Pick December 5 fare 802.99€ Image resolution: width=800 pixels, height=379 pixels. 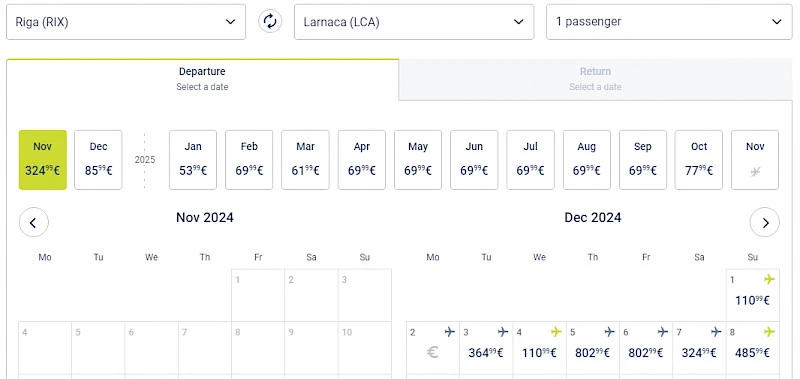tap(592, 352)
